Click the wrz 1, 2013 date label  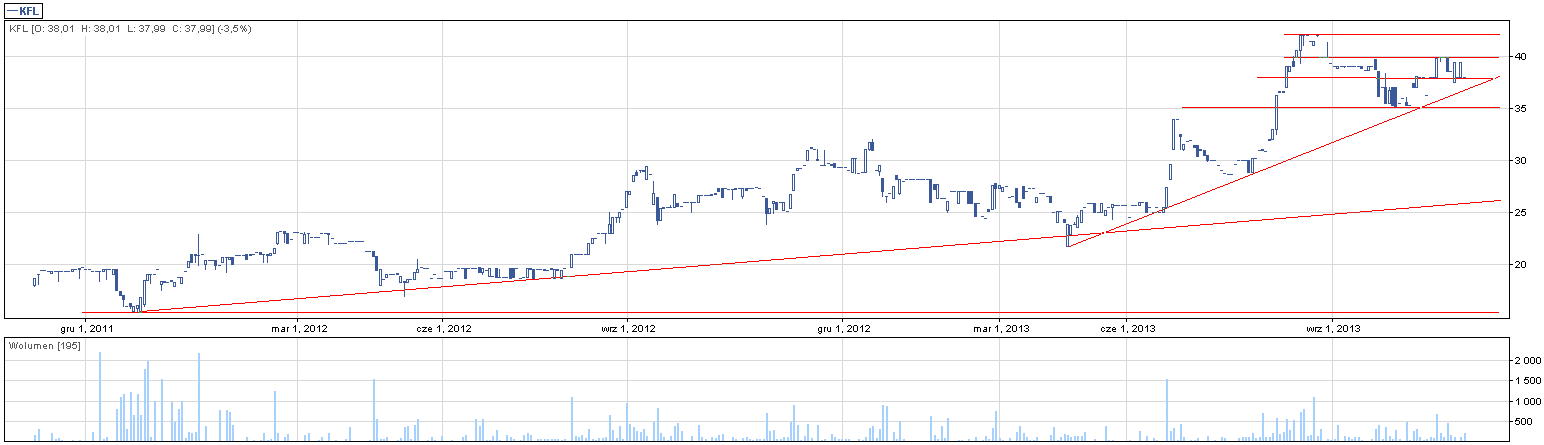point(1334,327)
